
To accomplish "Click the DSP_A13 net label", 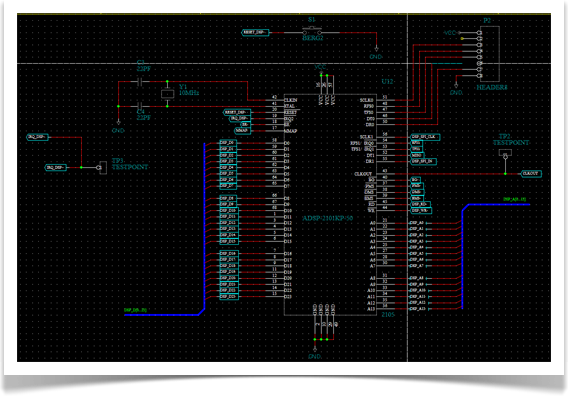I will 418,309.
